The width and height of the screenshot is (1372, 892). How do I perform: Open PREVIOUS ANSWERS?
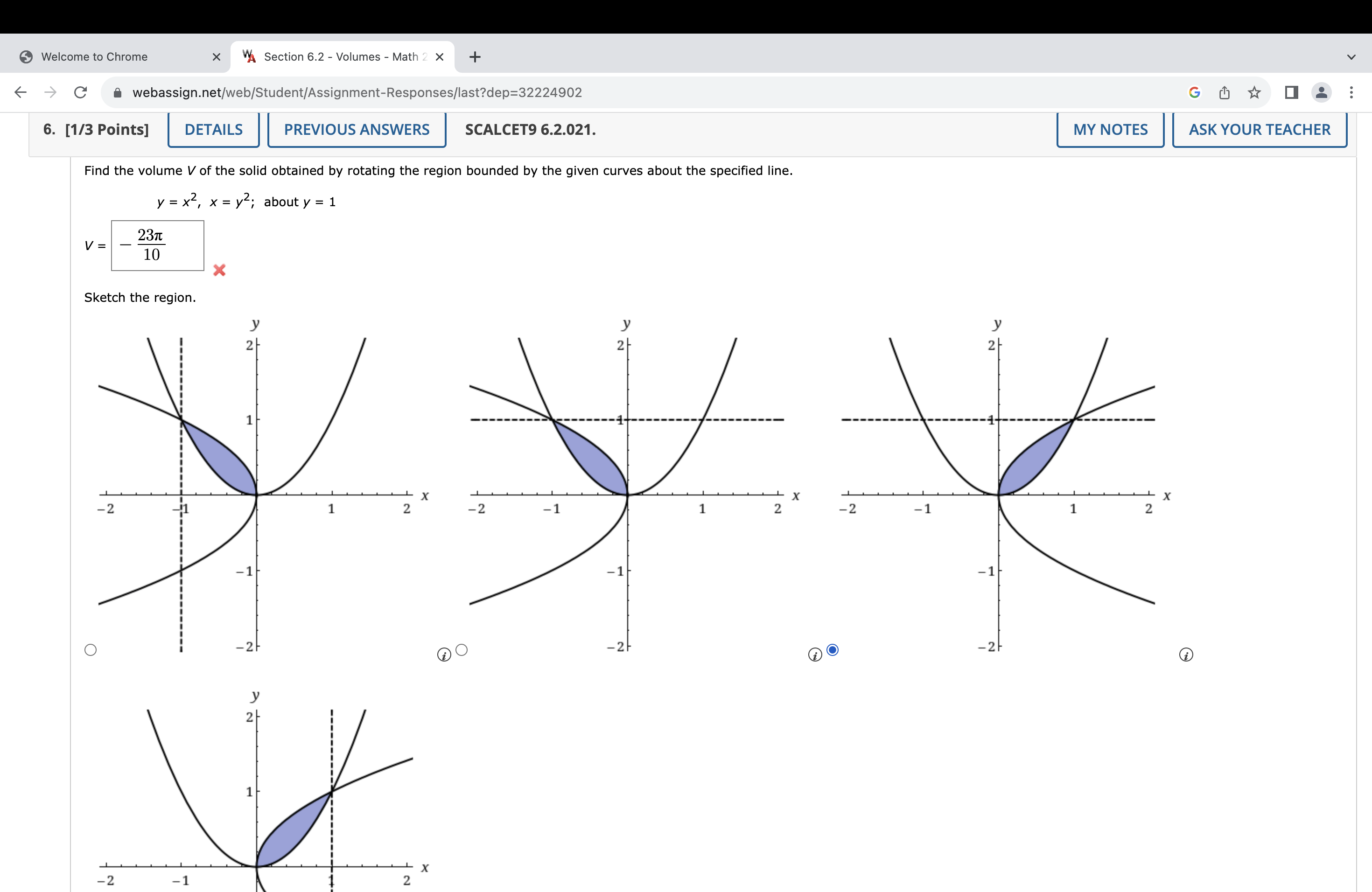coord(356,130)
